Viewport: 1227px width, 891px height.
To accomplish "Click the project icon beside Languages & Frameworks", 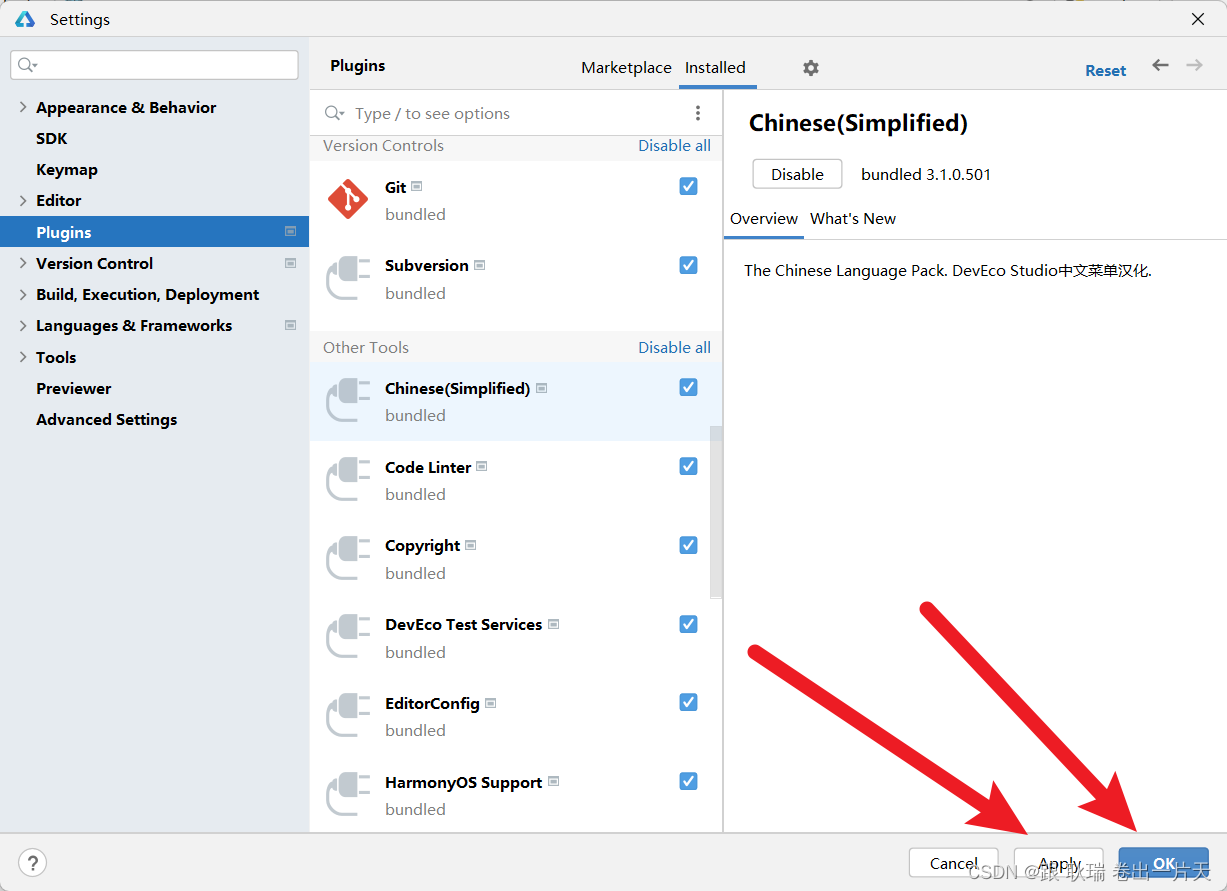I will coord(290,325).
